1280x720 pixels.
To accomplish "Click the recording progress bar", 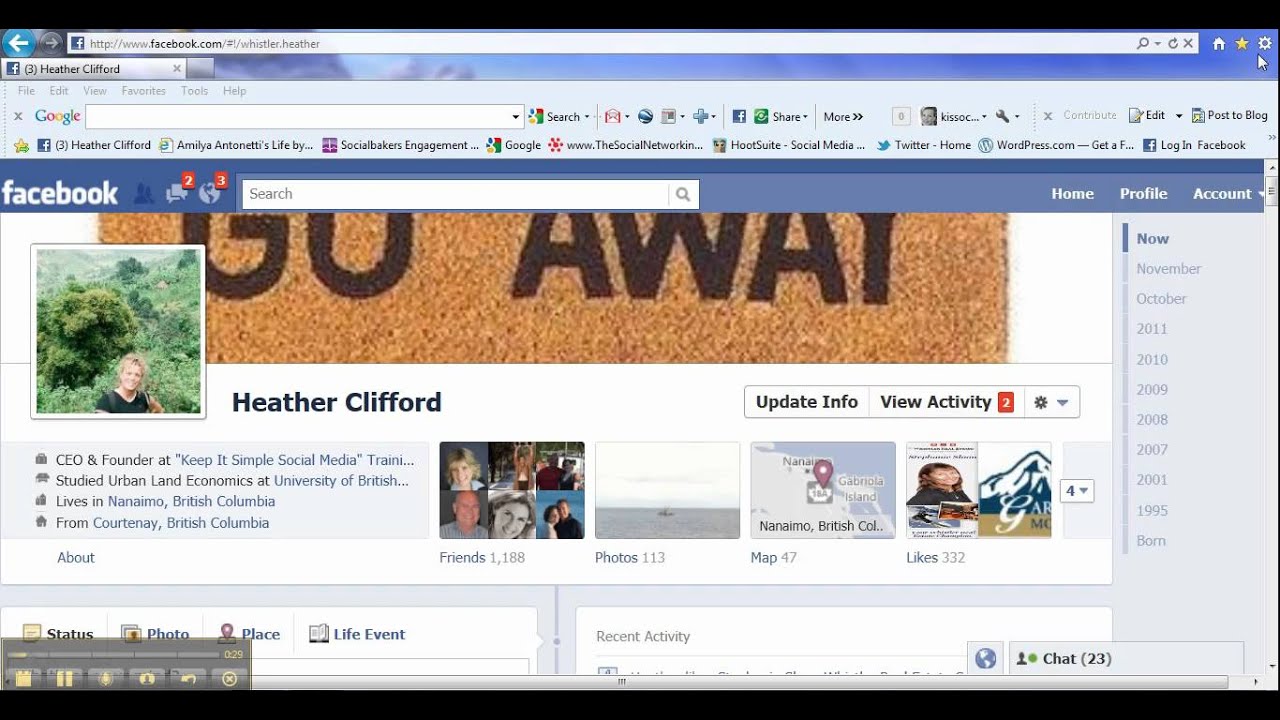I will click(x=114, y=655).
